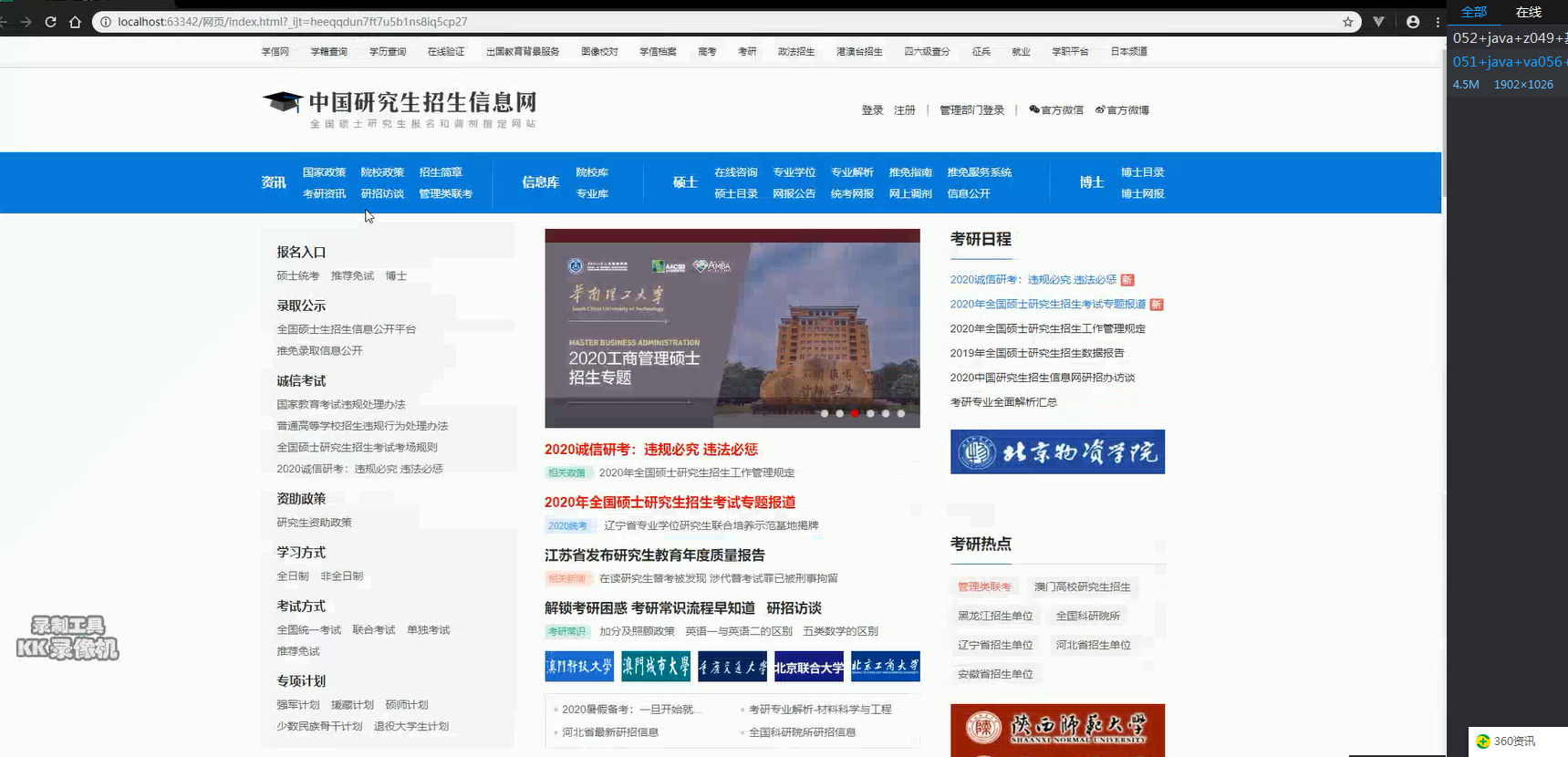Screen dimensions: 1568x757
Task: Open 推免录取信息公开 link
Action: click(x=320, y=351)
